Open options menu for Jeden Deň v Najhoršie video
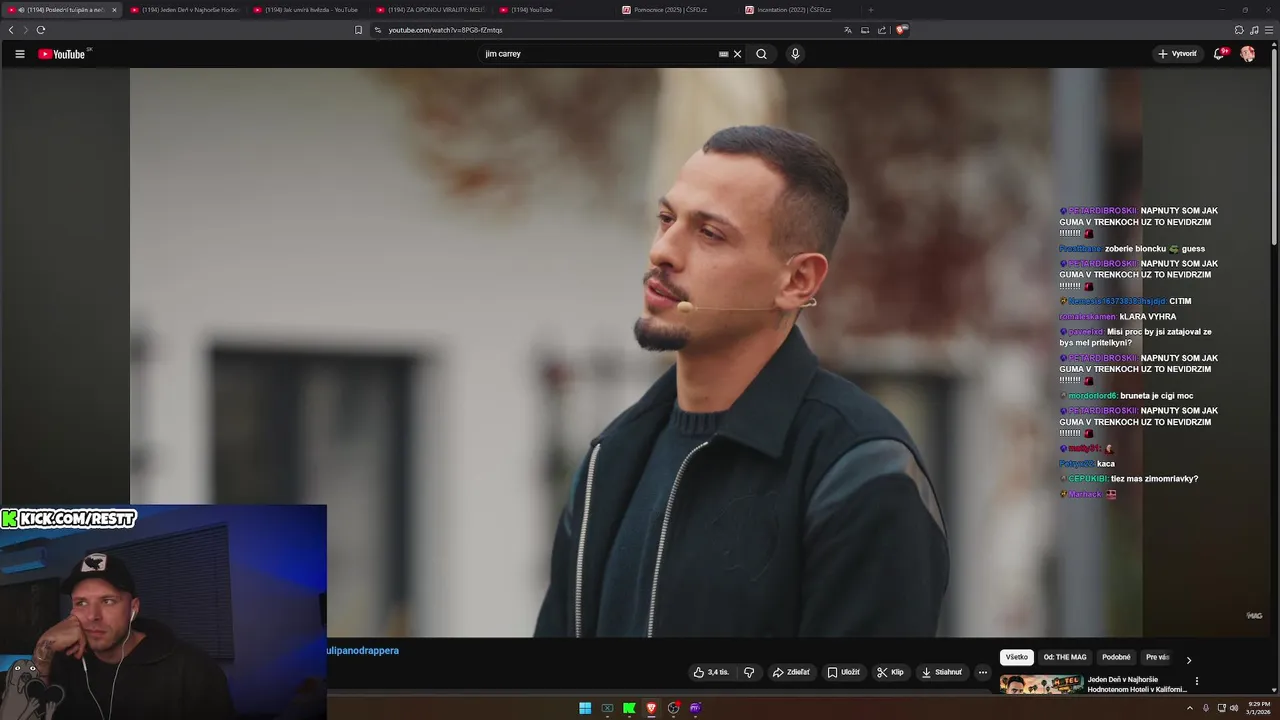The width and height of the screenshot is (1280, 720). coord(1196,681)
